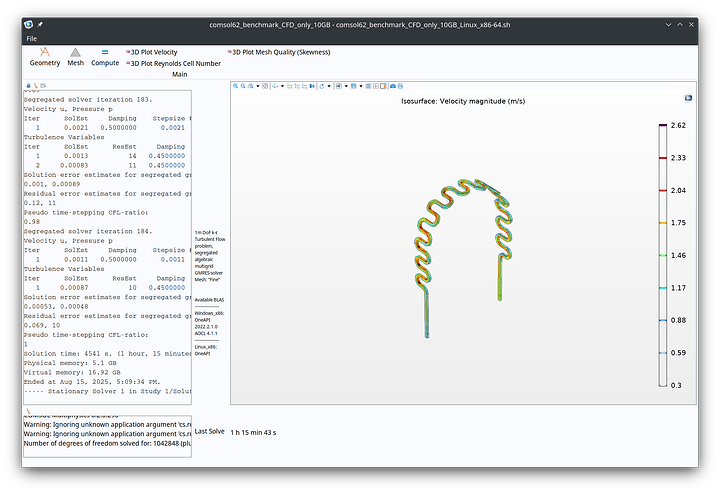Image resolution: width=720 pixels, height=492 pixels.
Task: Click the 'Main' ribbon group label
Action: click(x=180, y=74)
